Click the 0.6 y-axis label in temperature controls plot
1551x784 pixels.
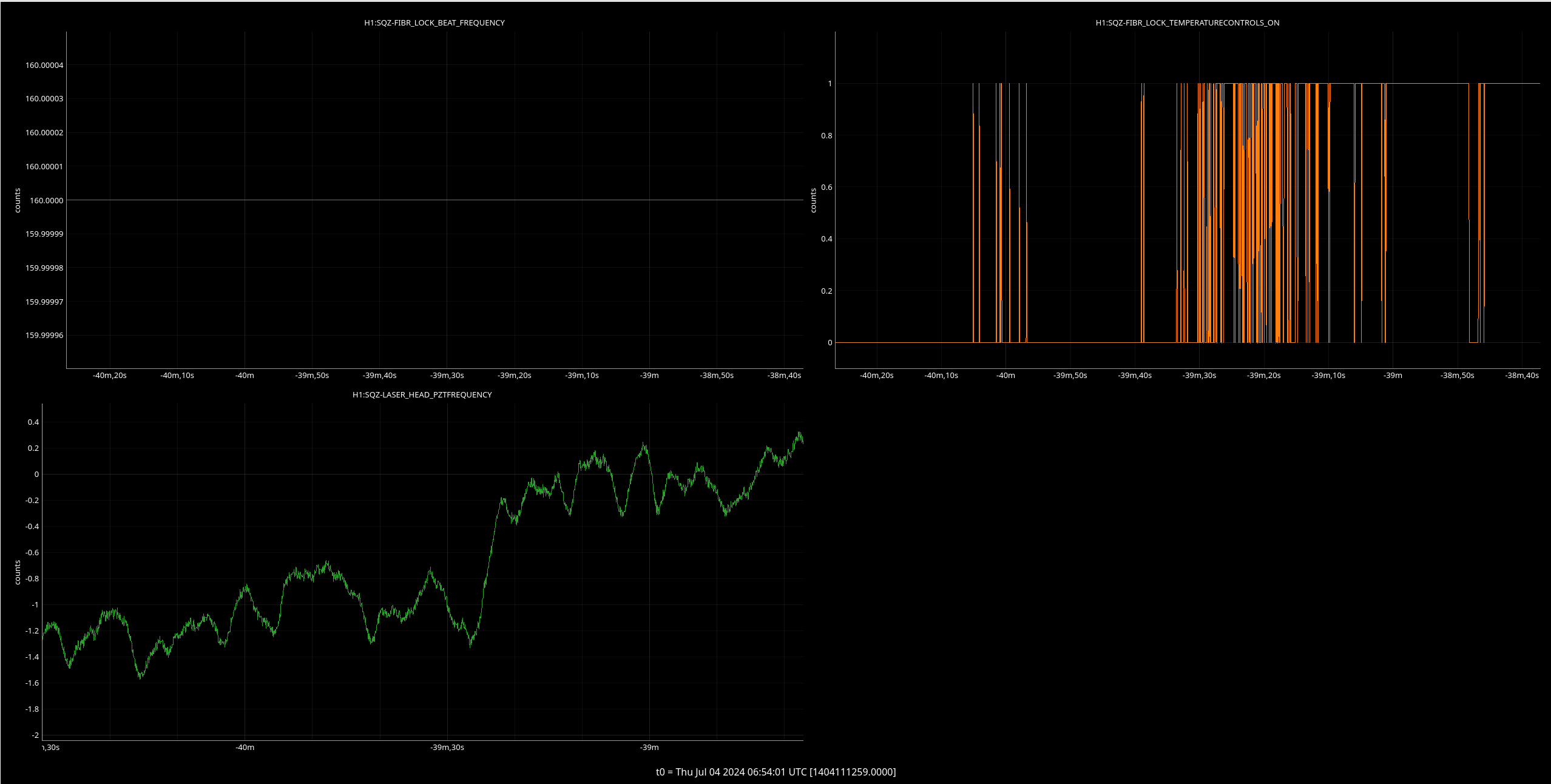[x=826, y=187]
